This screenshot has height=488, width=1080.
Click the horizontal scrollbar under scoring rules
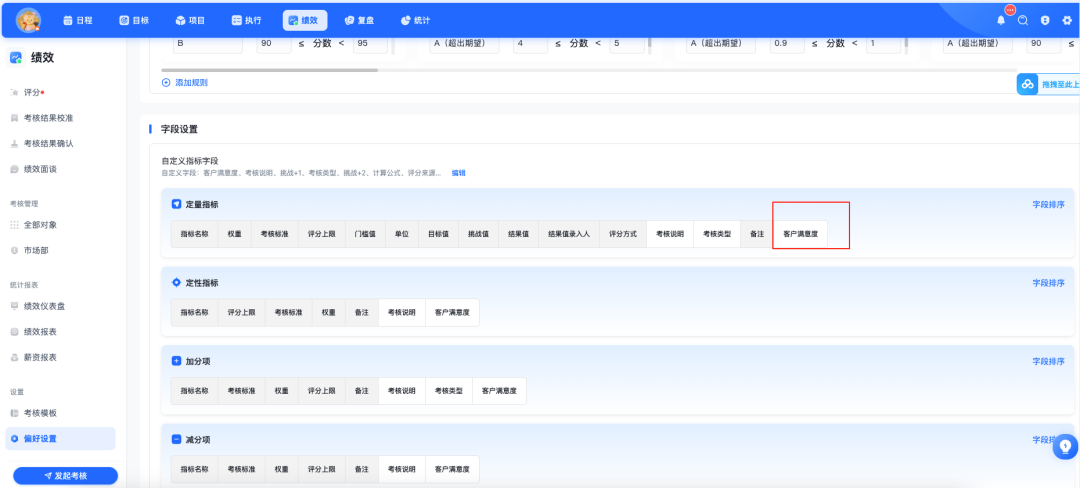pos(270,70)
